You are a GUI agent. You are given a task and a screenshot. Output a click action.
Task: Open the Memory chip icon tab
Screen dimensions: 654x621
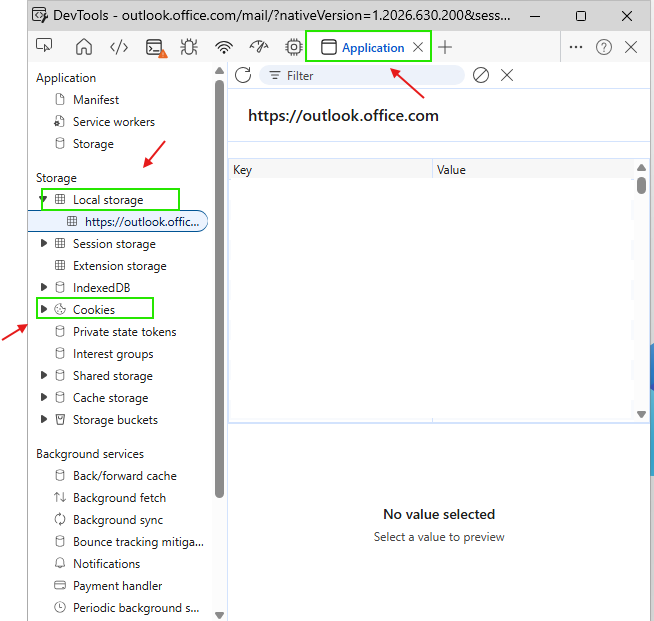tap(294, 47)
